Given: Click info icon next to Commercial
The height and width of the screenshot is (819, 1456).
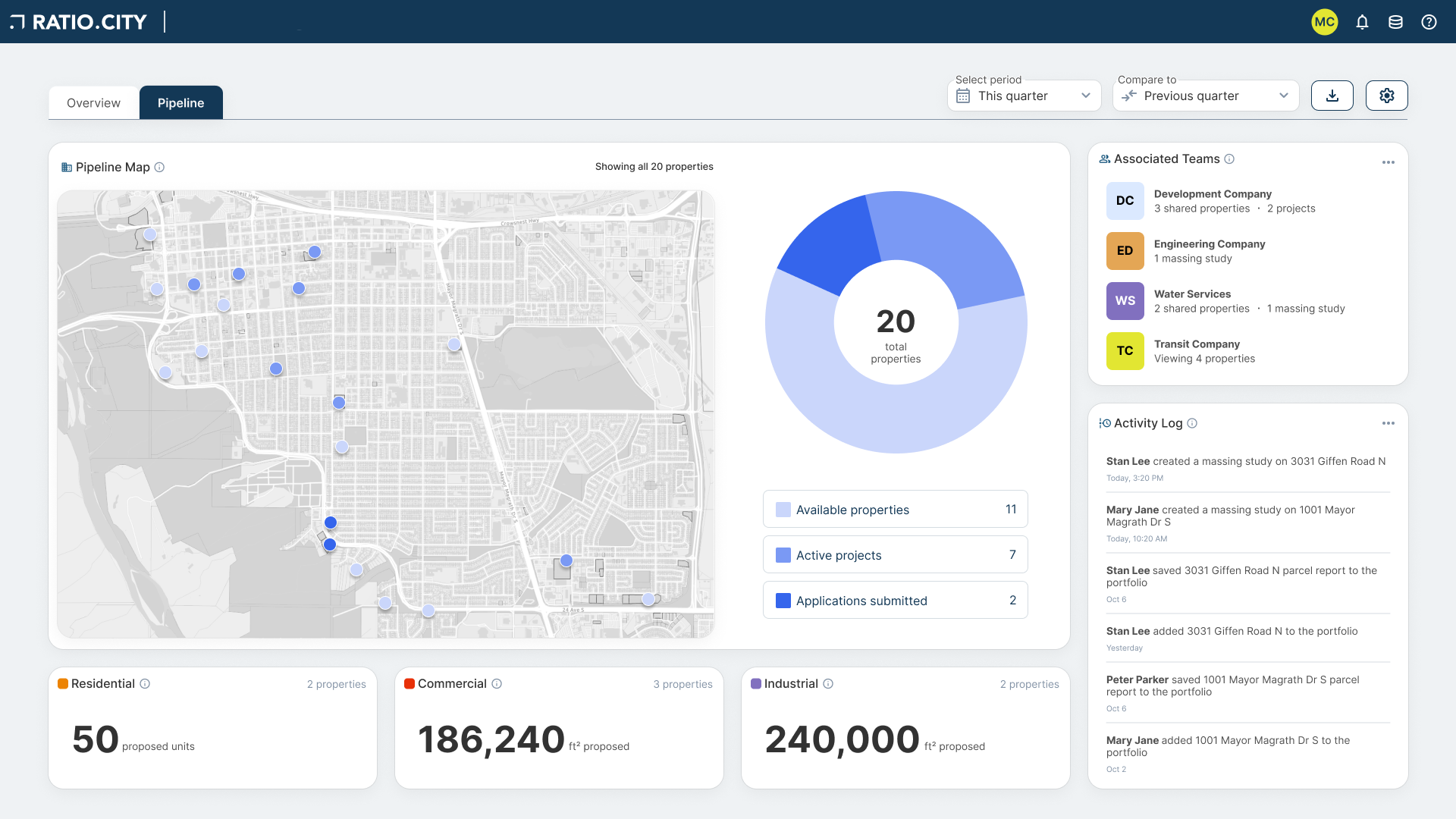Looking at the screenshot, I should coord(497,684).
